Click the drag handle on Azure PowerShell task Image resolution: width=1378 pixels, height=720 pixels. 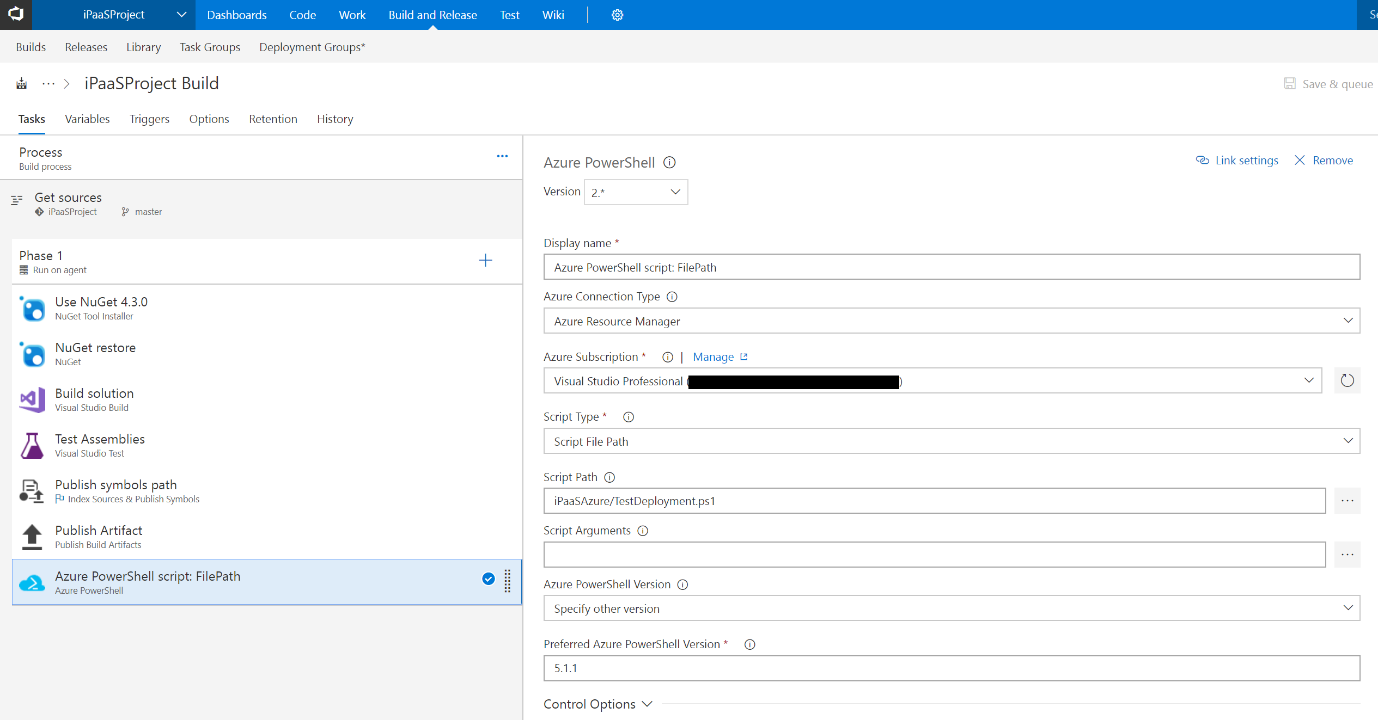(x=508, y=581)
